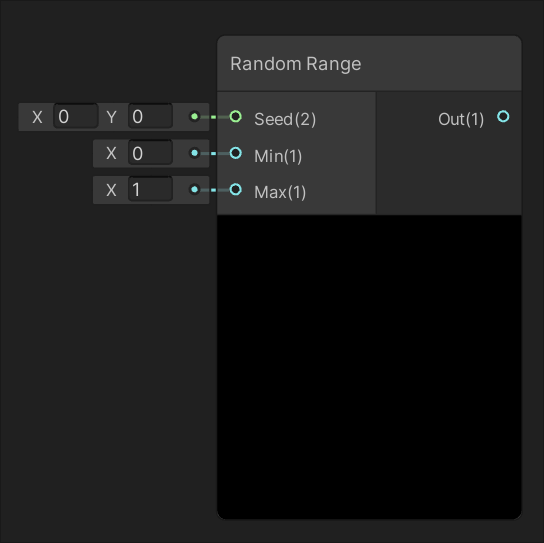This screenshot has width=544, height=543.
Task: Click the Min input port circle
Action: pos(236,153)
